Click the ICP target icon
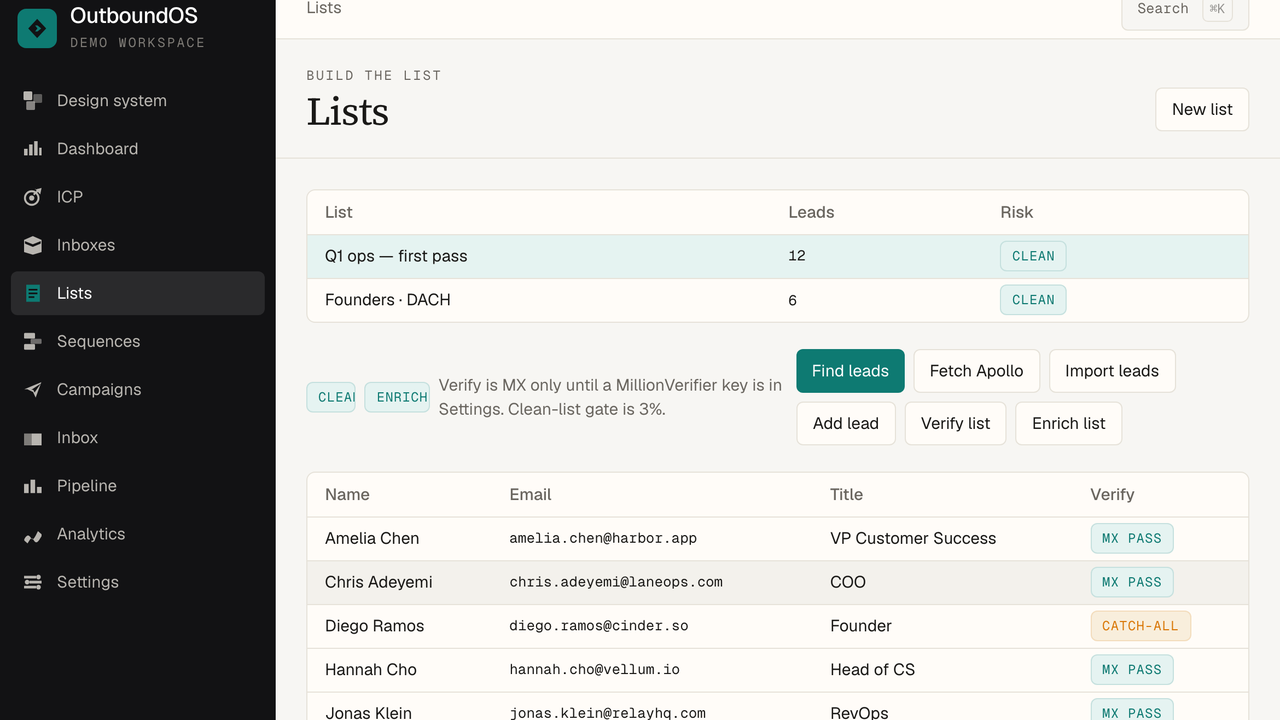 (33, 197)
